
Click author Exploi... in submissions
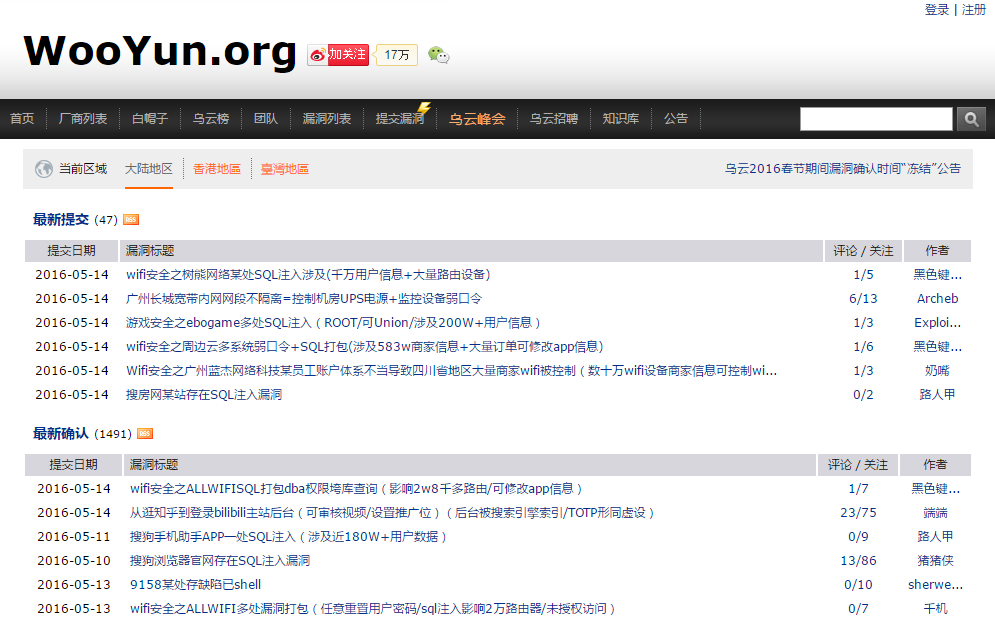click(937, 323)
